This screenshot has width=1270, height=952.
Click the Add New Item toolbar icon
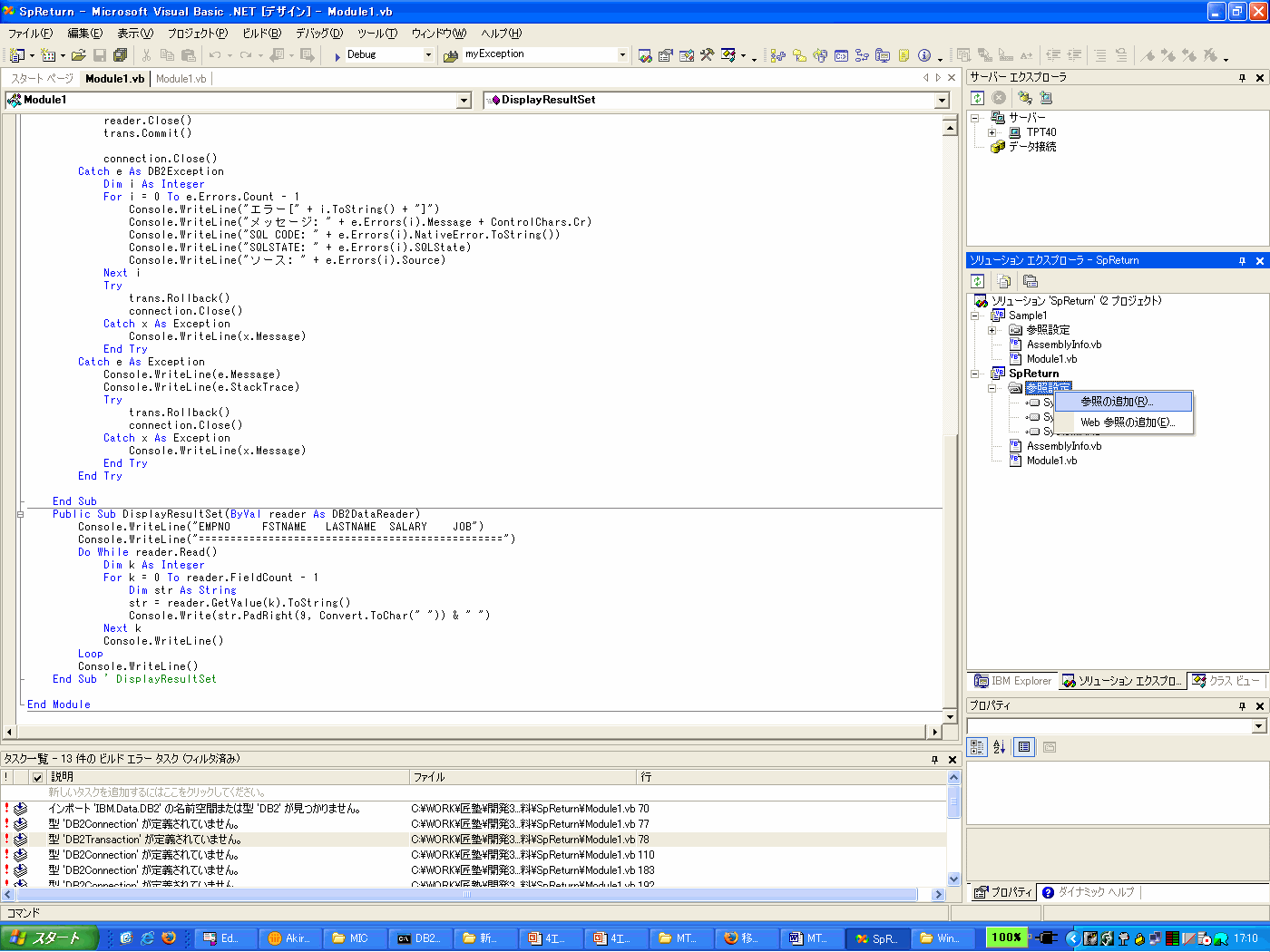pyautogui.click(x=48, y=55)
